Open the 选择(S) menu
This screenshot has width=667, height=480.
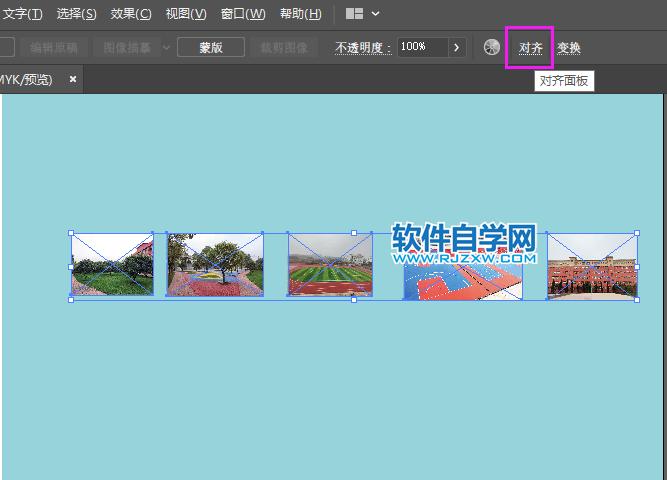77,14
